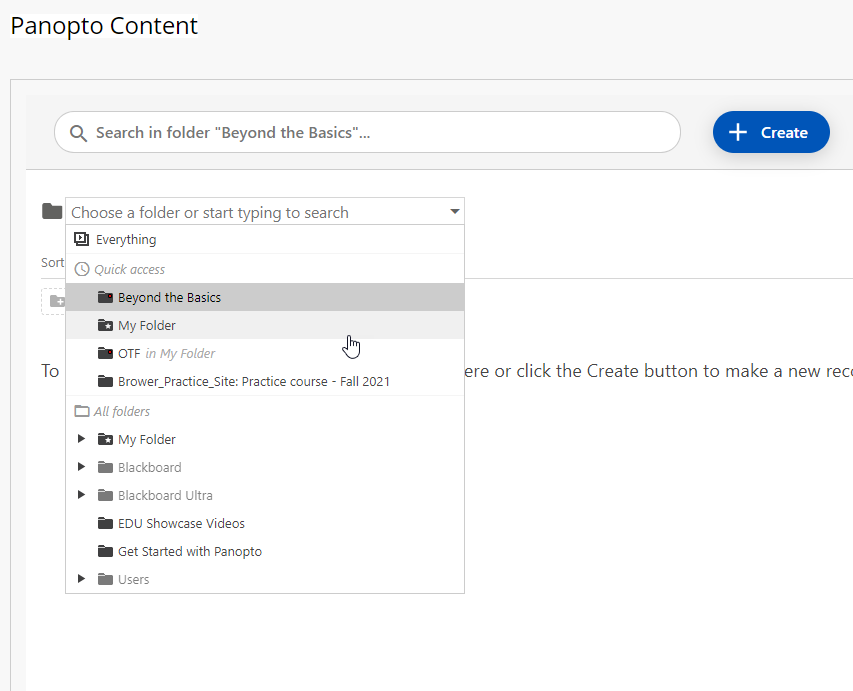This screenshot has height=691, width=853.
Task: Click the add new folder icon
Action: click(x=57, y=301)
